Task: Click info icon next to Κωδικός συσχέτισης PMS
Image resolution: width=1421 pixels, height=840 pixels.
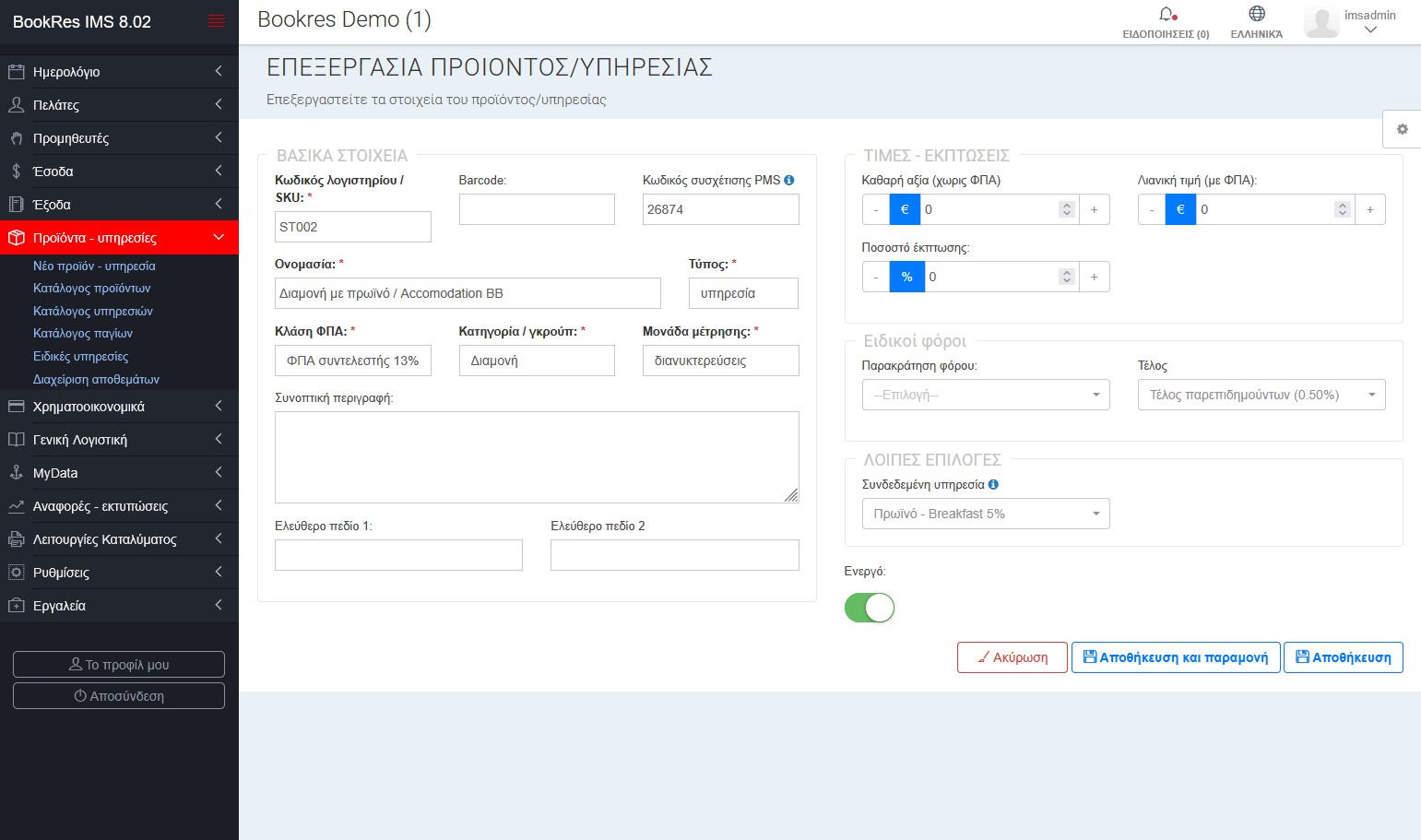Action: point(789,181)
